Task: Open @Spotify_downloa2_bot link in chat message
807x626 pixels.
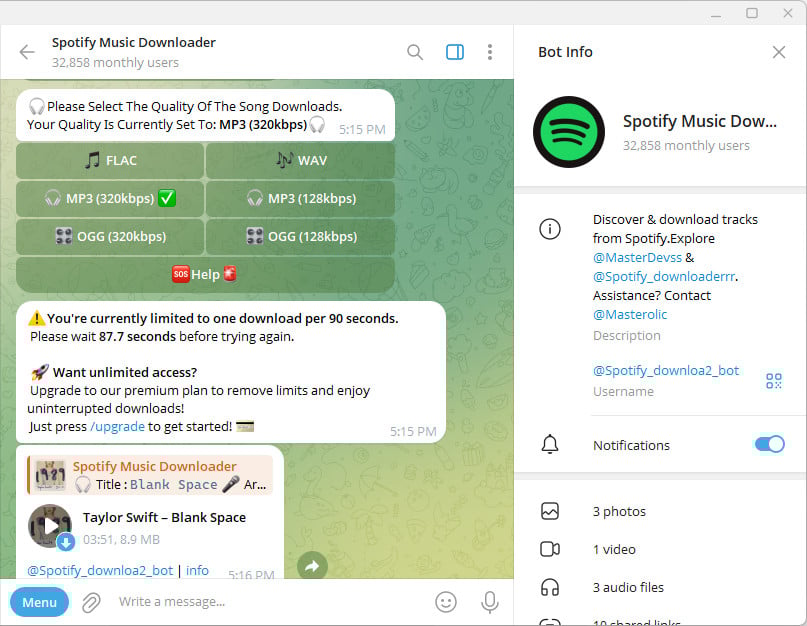Action: [x=100, y=570]
